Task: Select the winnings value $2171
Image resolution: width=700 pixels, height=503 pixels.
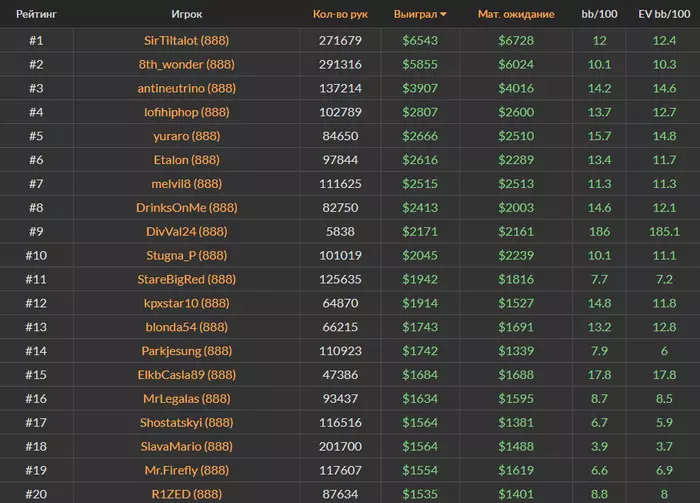Action: click(420, 232)
